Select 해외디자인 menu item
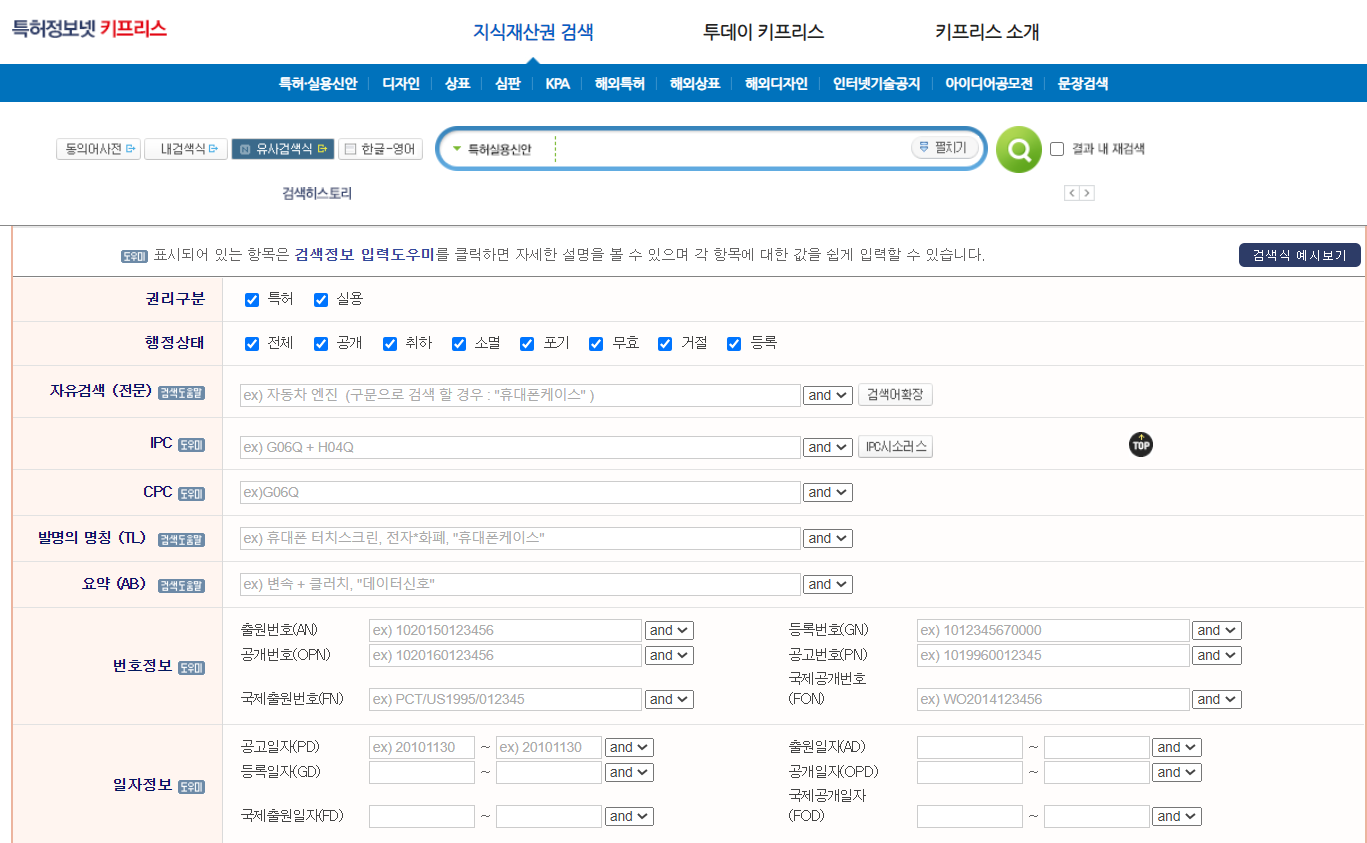The image size is (1367, 843). point(776,84)
